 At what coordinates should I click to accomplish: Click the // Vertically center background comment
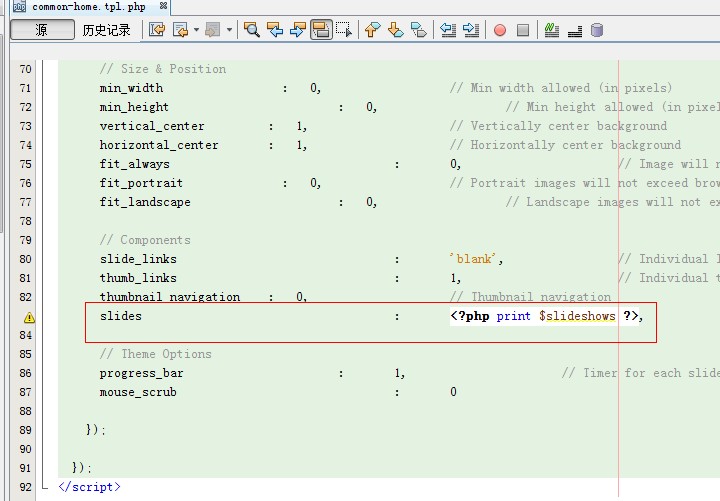point(559,126)
